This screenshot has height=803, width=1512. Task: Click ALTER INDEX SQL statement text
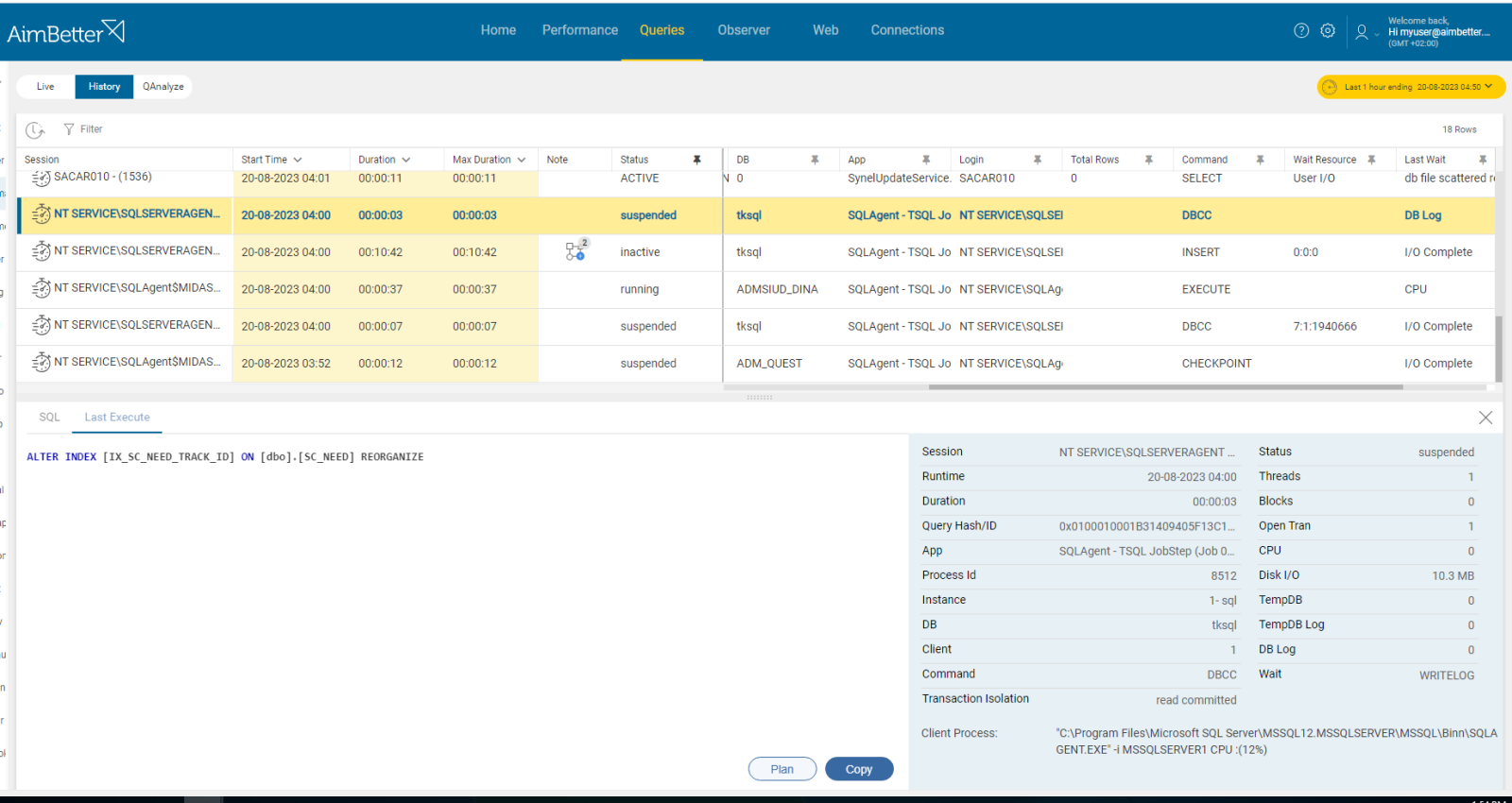coord(225,457)
